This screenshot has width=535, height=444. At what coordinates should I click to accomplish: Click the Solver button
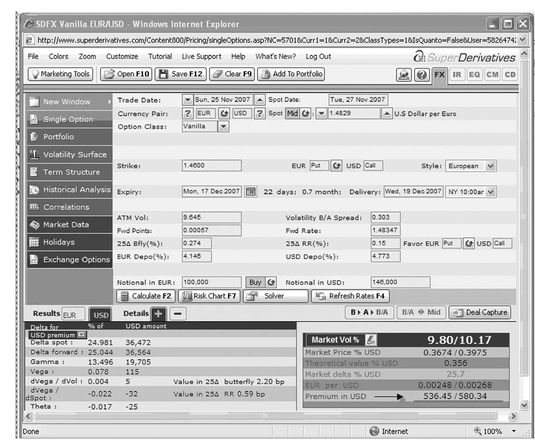276,296
